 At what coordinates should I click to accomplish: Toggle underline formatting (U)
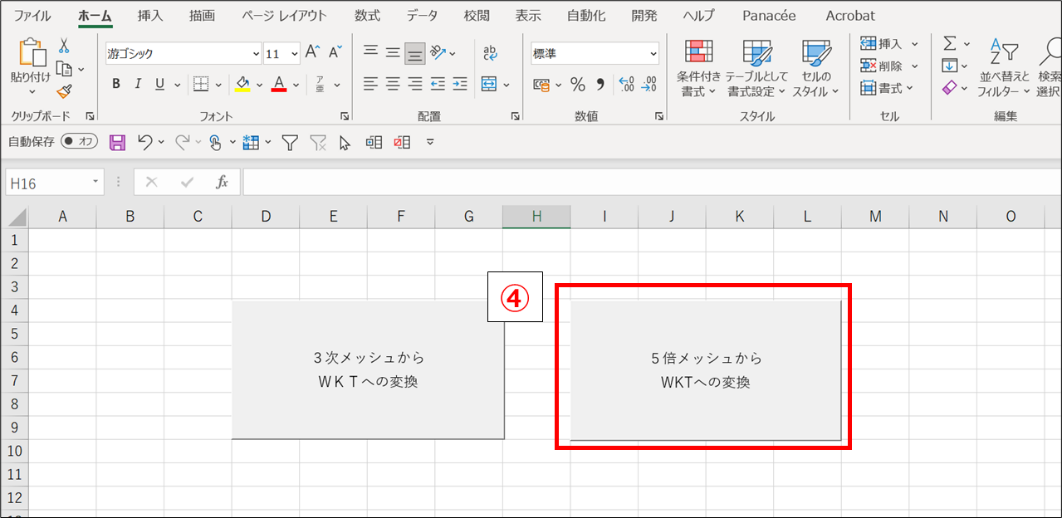tap(160, 84)
